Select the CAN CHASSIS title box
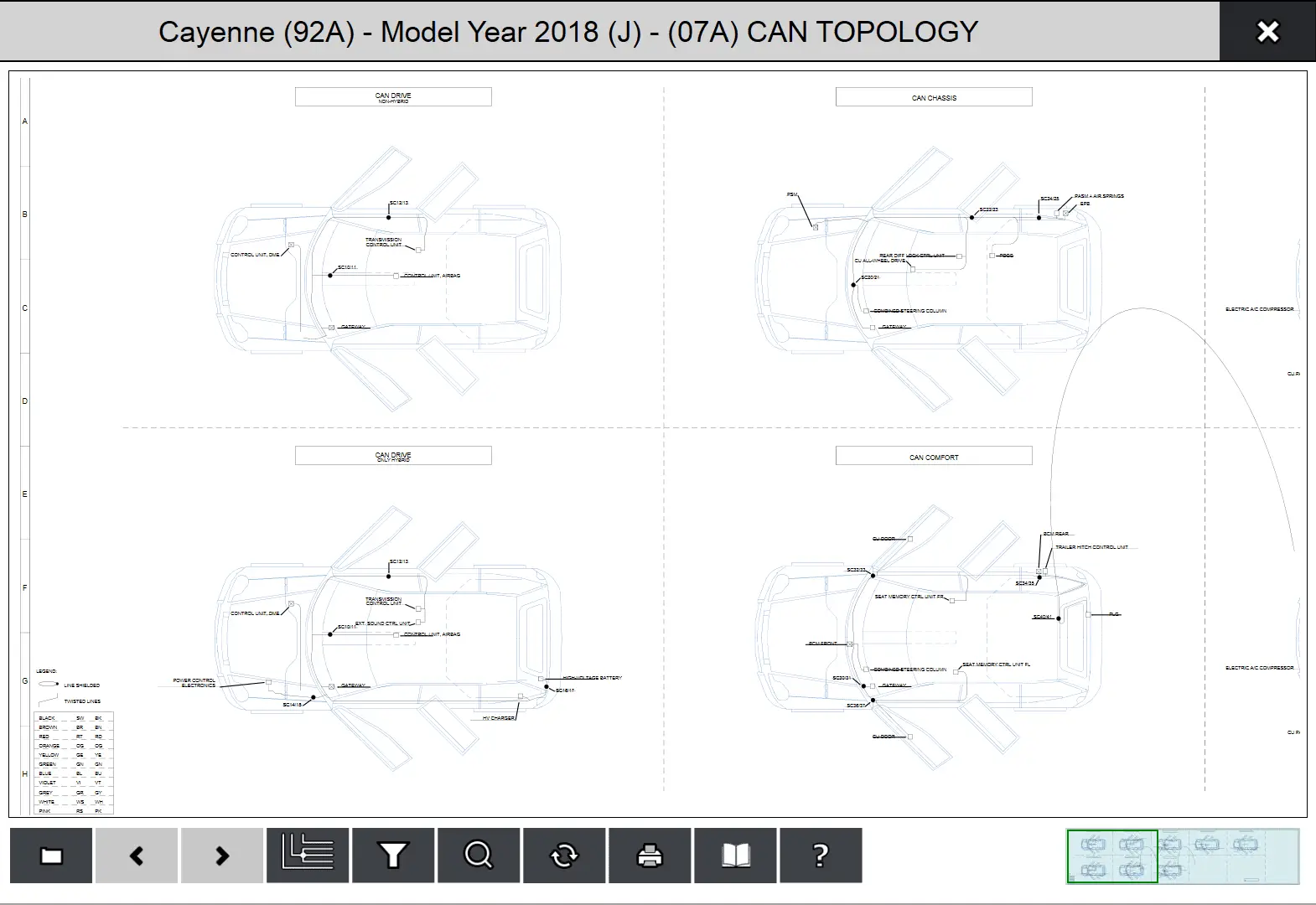 coord(934,97)
